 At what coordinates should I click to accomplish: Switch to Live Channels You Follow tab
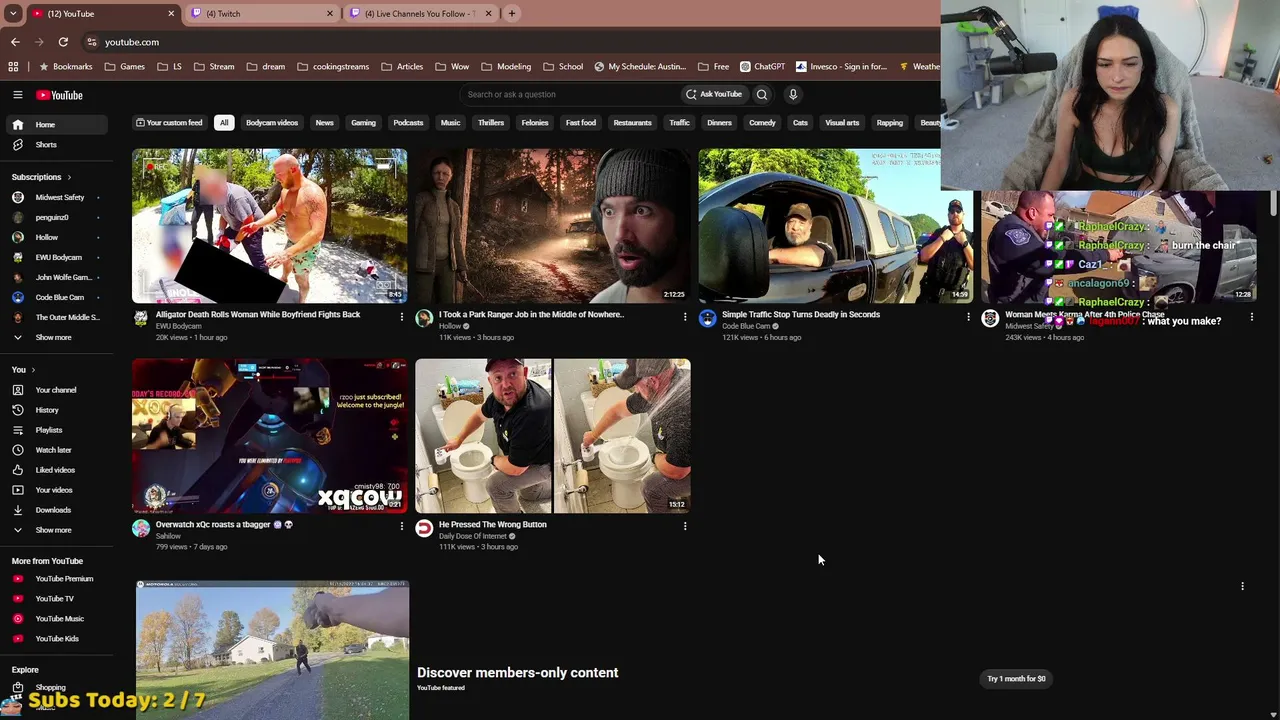(x=420, y=14)
